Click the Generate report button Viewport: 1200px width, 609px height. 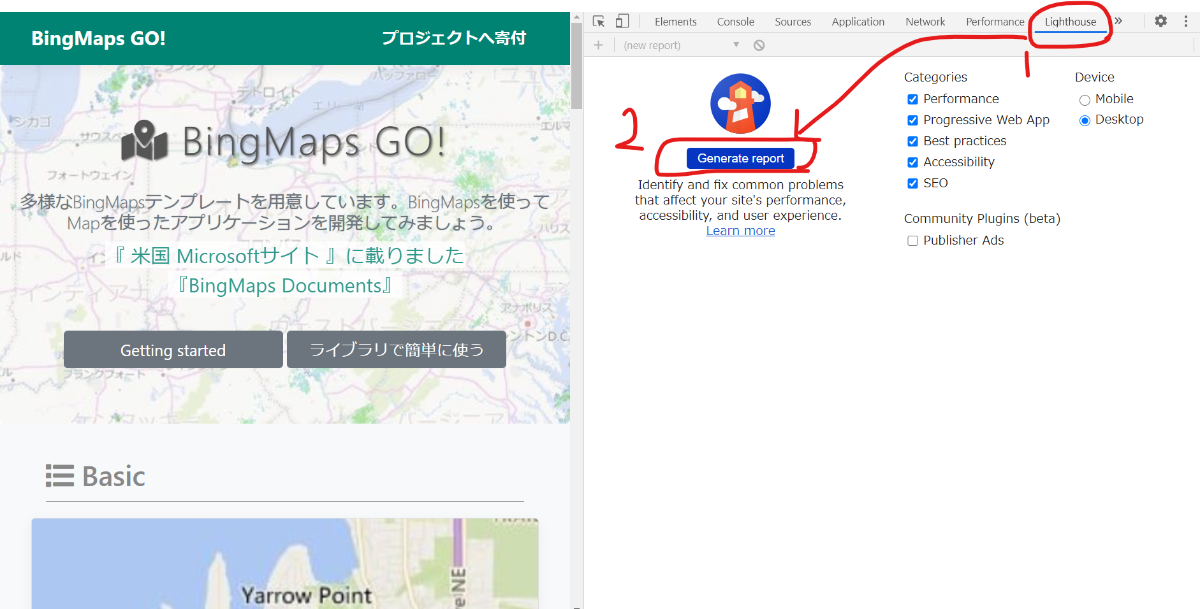point(740,158)
